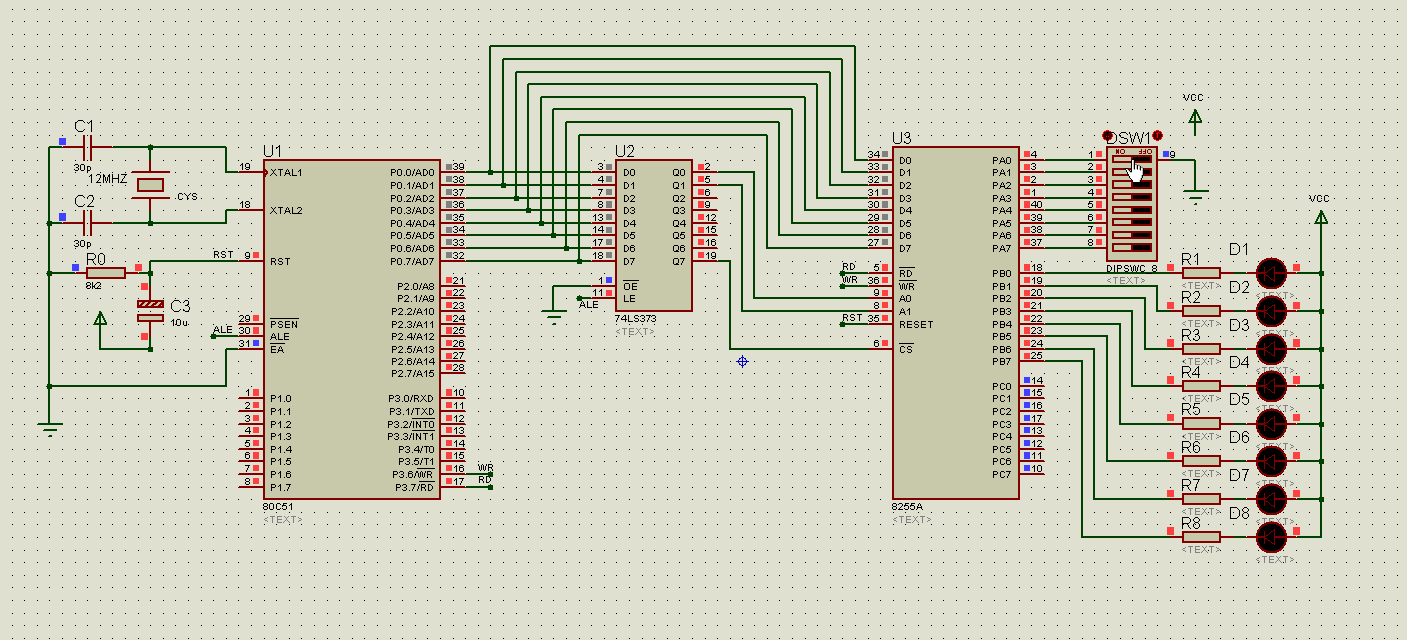Click the RST net label near U3 RESET

[852, 318]
